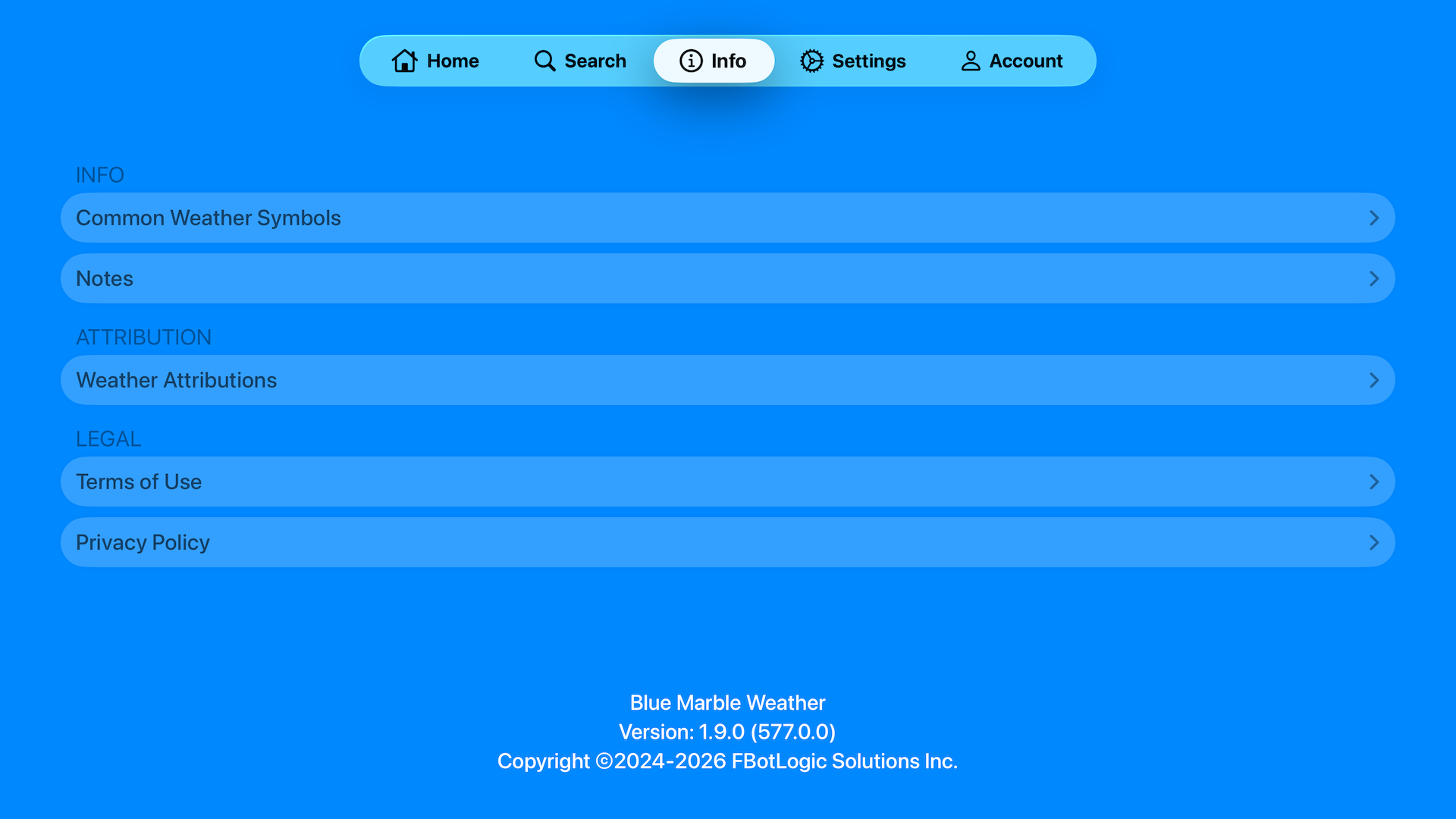Select the house icon in the navigation bar
This screenshot has width=1456, height=819.
[x=405, y=61]
